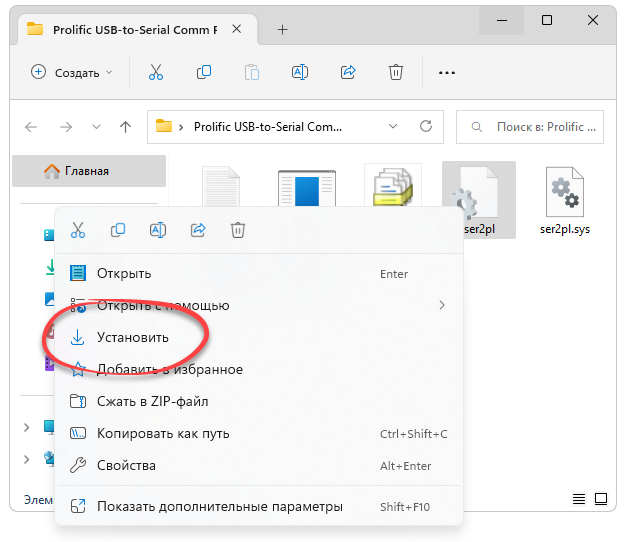Click the Delete icon in the context menu
This screenshot has width=627, height=542.
pos(238,230)
